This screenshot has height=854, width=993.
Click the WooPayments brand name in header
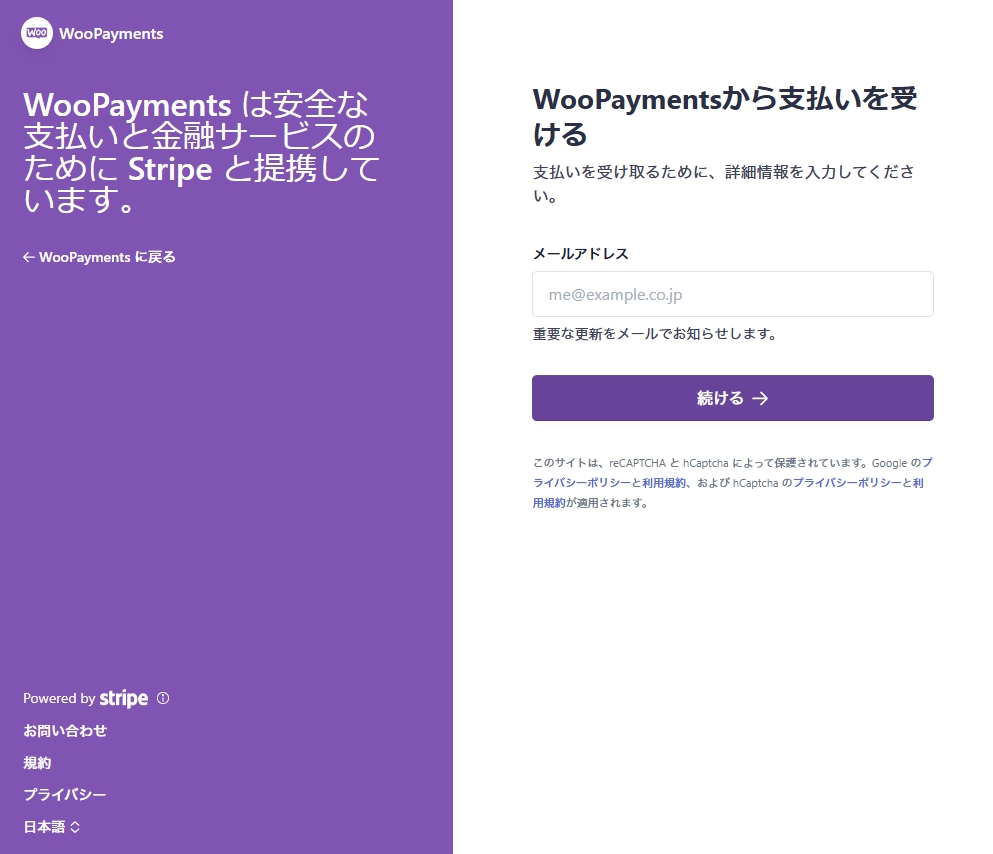111,34
